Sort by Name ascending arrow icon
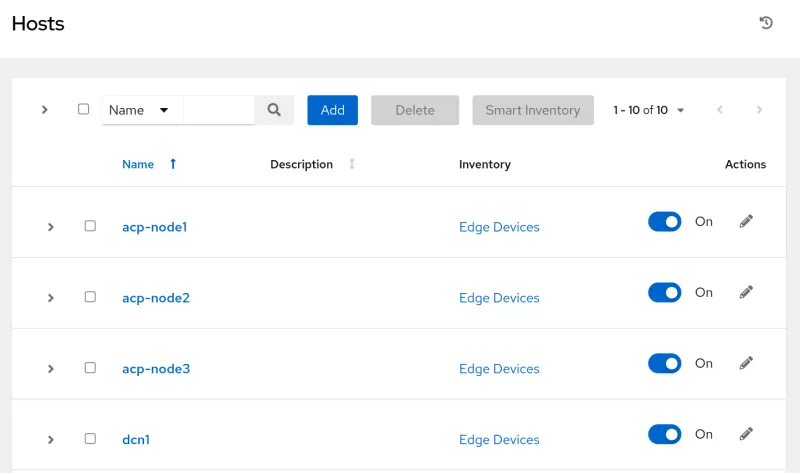Viewport: 800px width, 473px height. click(173, 164)
